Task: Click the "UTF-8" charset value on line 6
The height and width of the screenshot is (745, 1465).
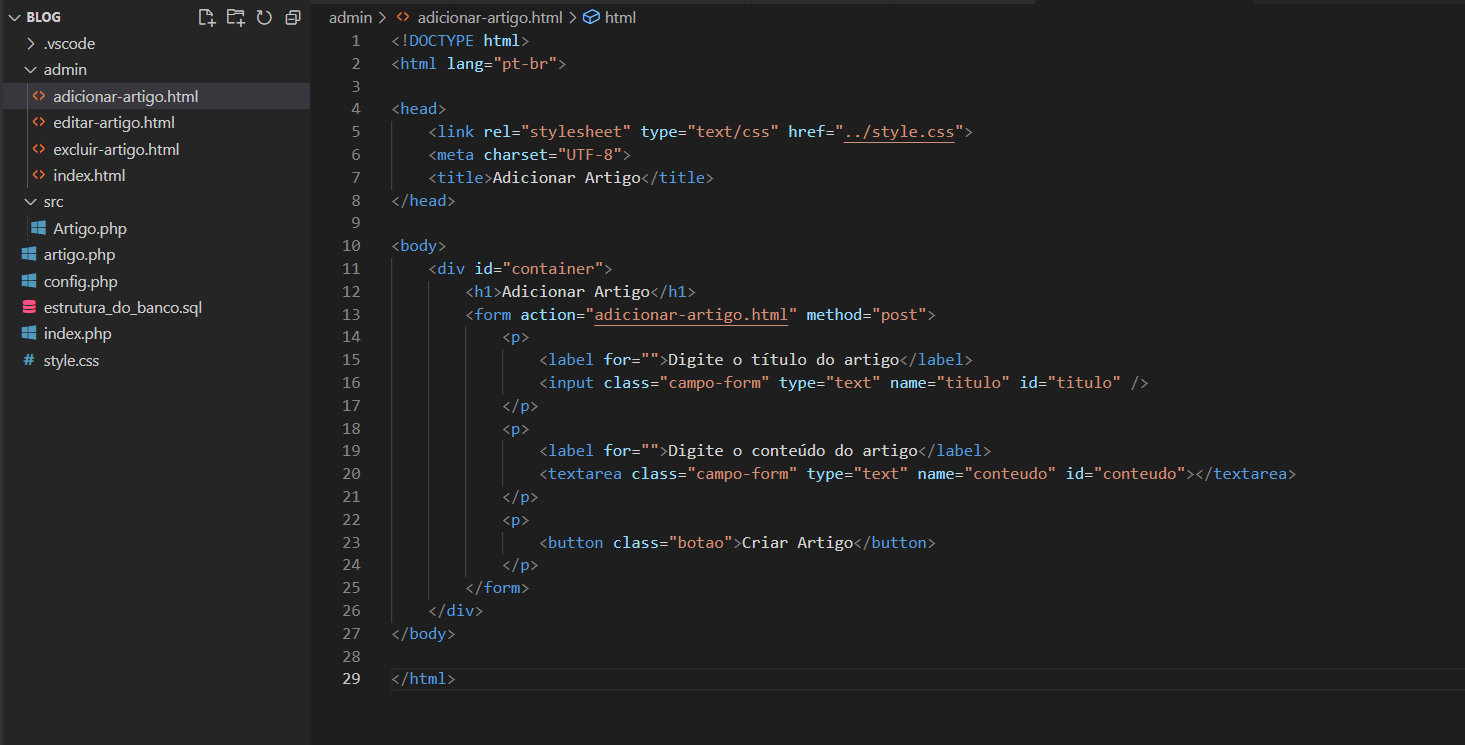Action: pos(590,155)
